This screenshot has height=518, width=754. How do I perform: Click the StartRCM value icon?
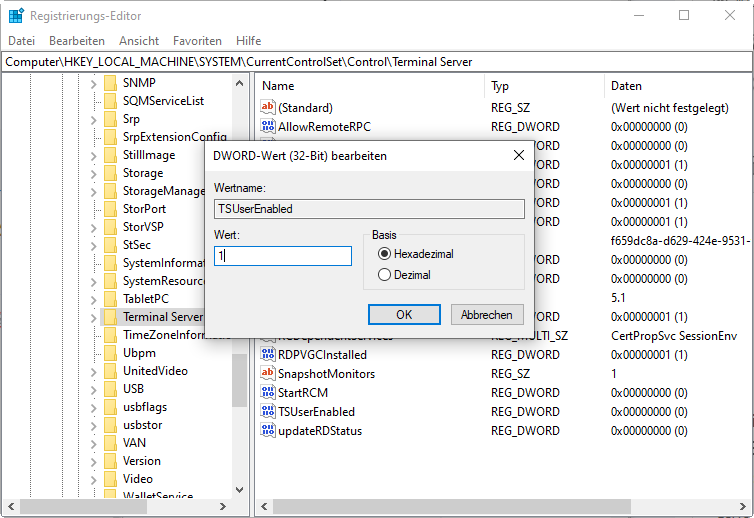coord(267,393)
